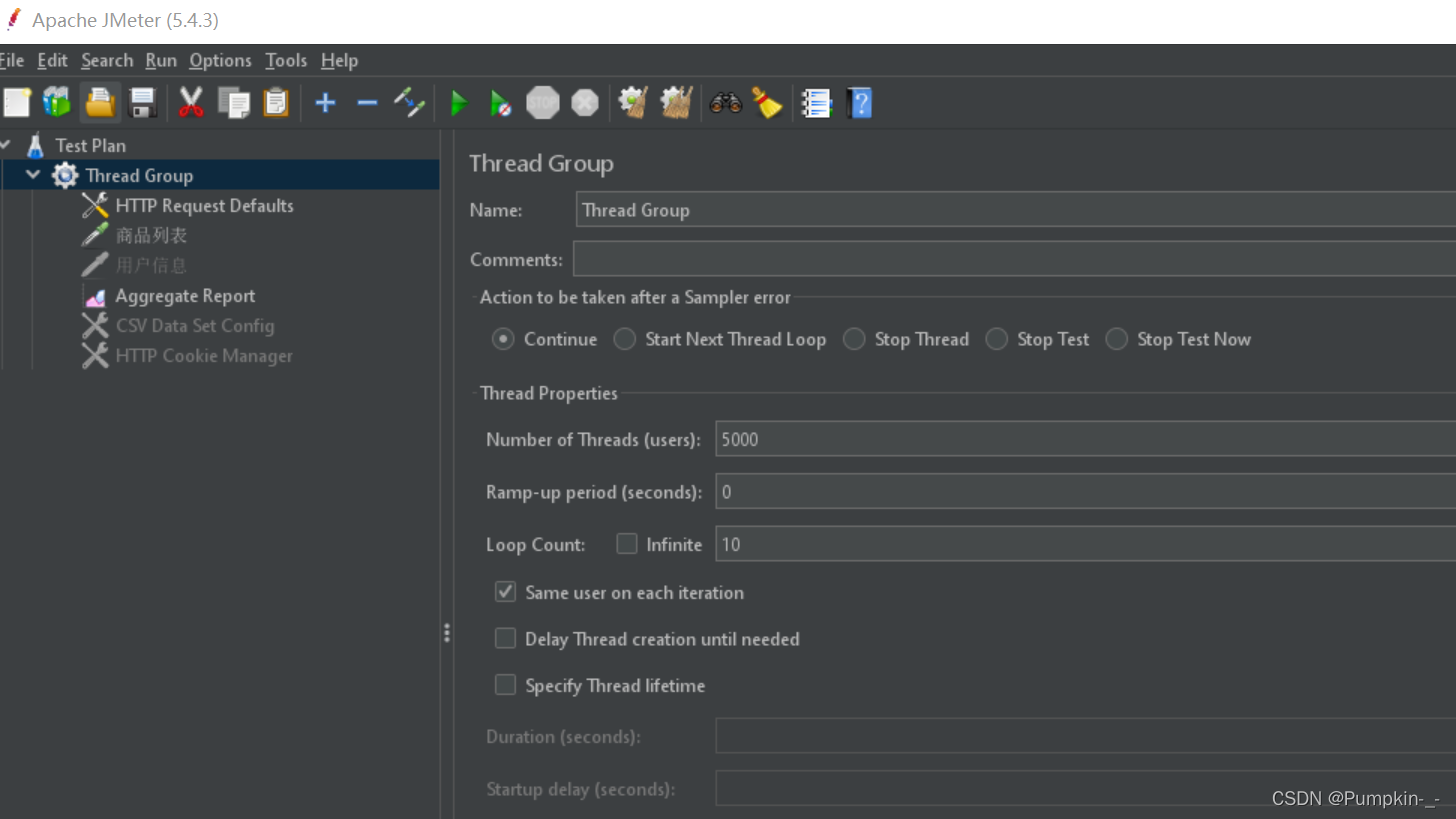Select the Test Plan root node
This screenshot has width=1456, height=819.
[x=90, y=145]
